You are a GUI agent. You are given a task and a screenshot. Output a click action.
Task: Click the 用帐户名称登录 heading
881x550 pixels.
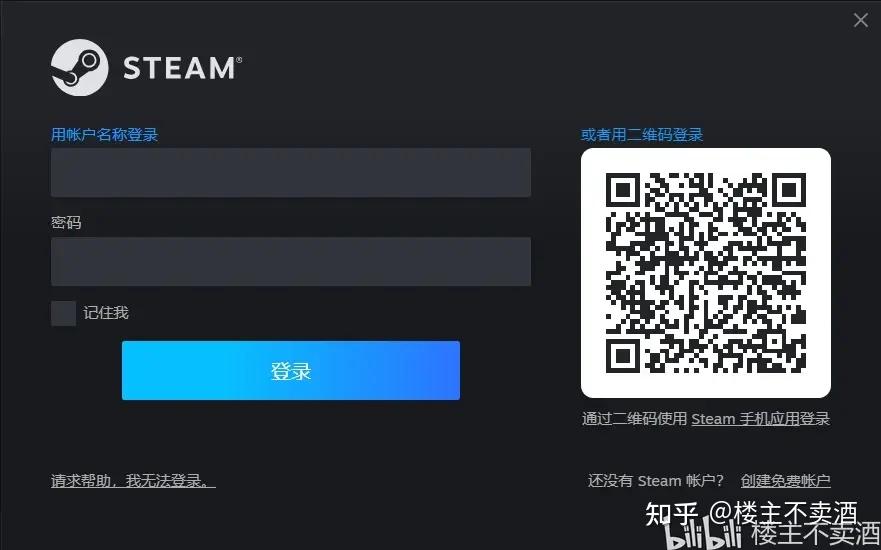click(x=105, y=135)
